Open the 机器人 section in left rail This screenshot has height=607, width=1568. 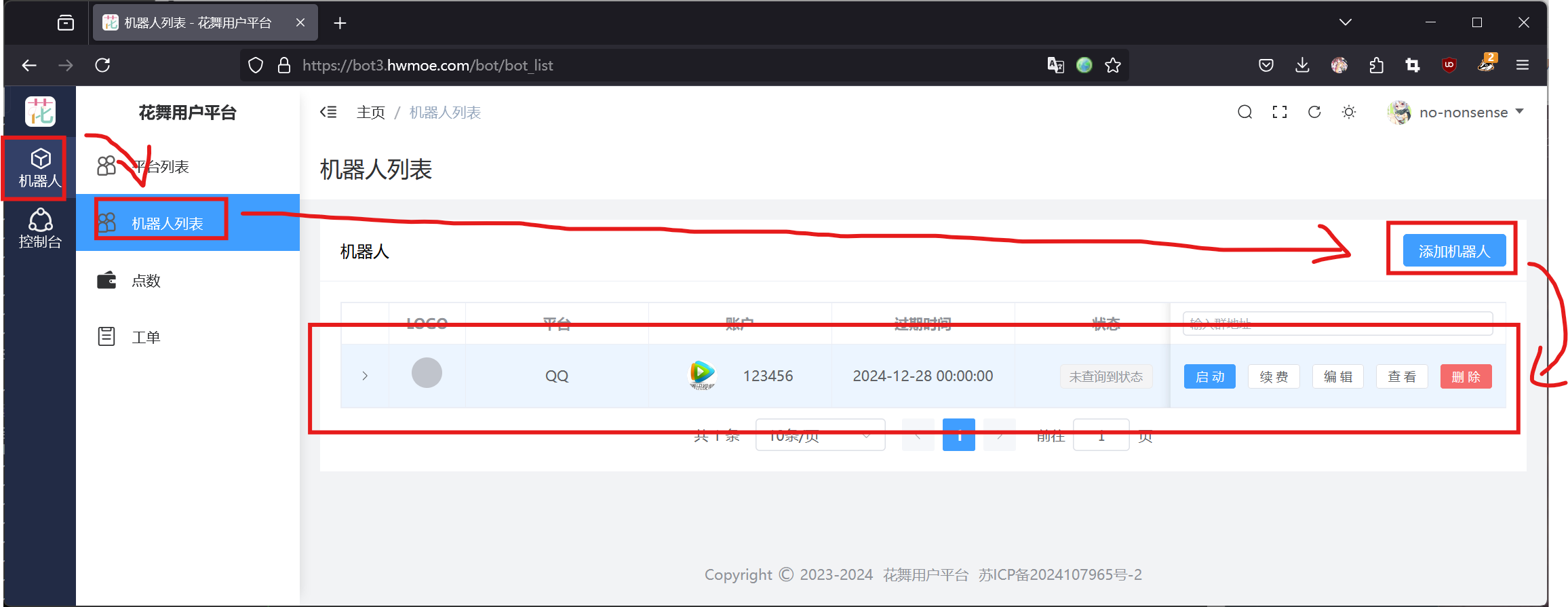(x=40, y=168)
